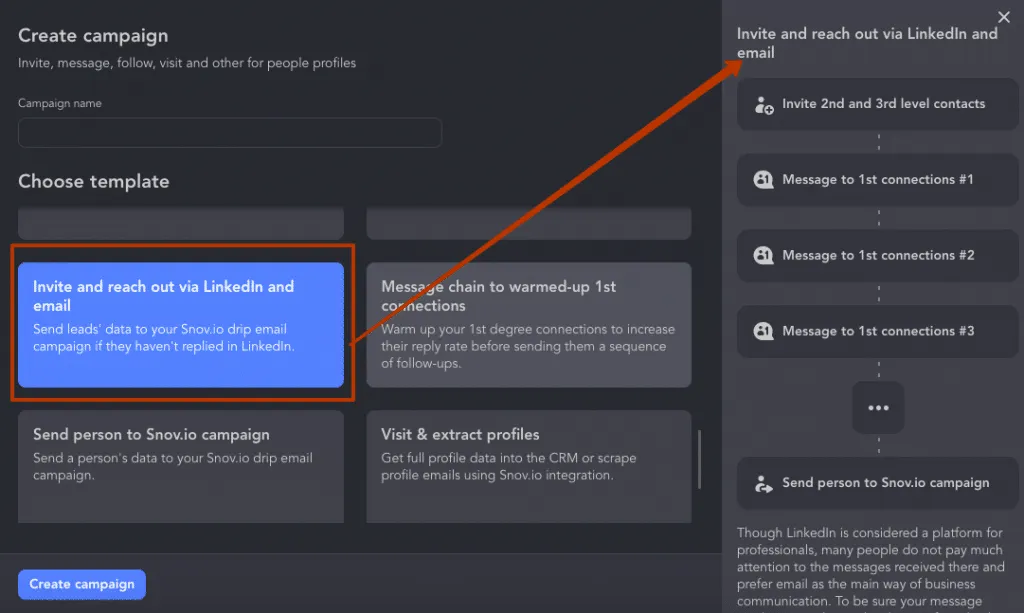The height and width of the screenshot is (613, 1024).
Task: Open 'Invite 2nd and 3rd level contacts' step
Action: tap(878, 104)
